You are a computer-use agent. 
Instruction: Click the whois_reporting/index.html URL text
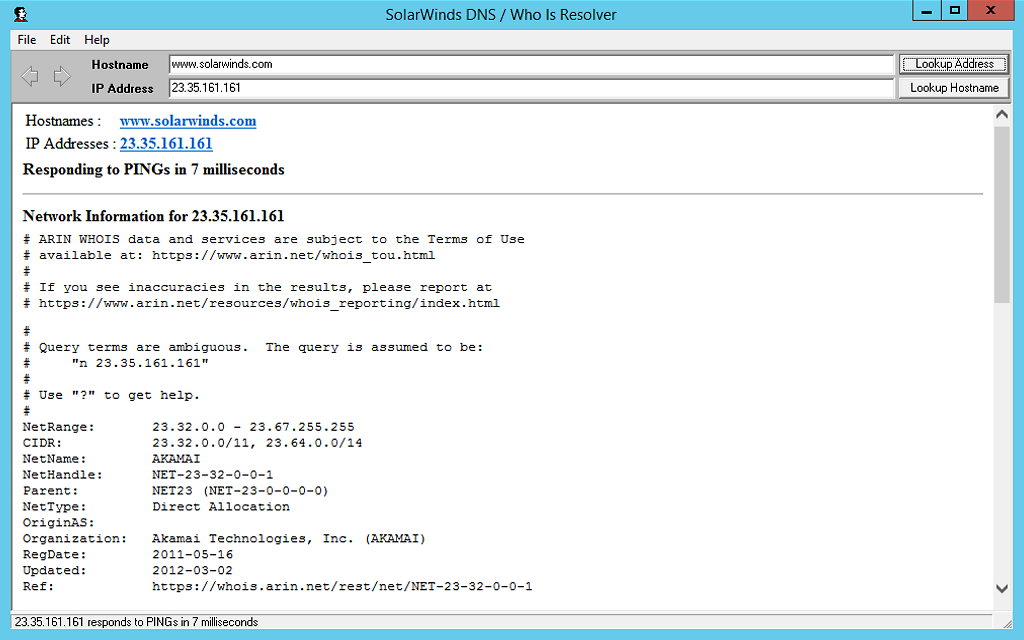pyautogui.click(x=269, y=304)
